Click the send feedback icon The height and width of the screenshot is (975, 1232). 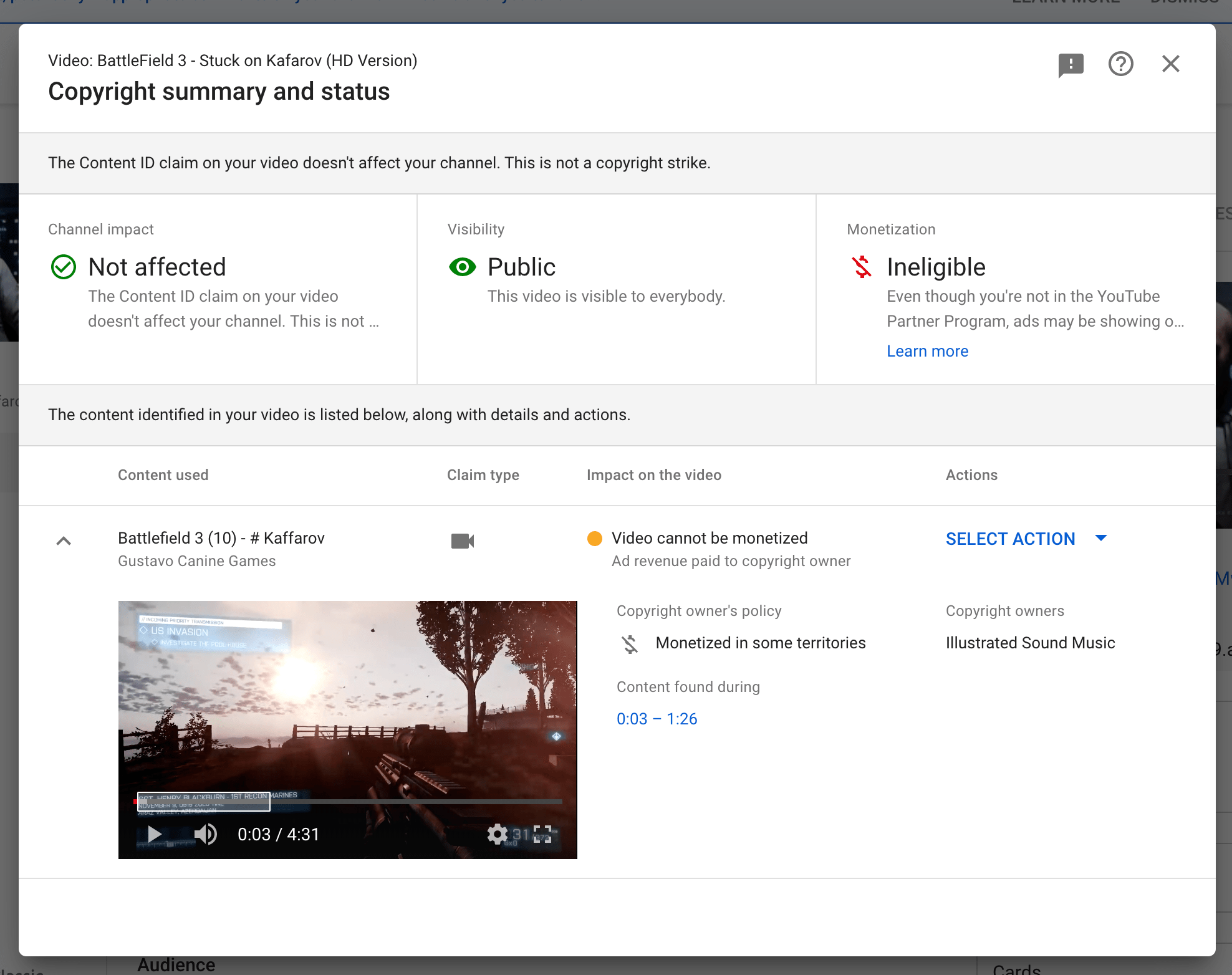click(x=1071, y=64)
